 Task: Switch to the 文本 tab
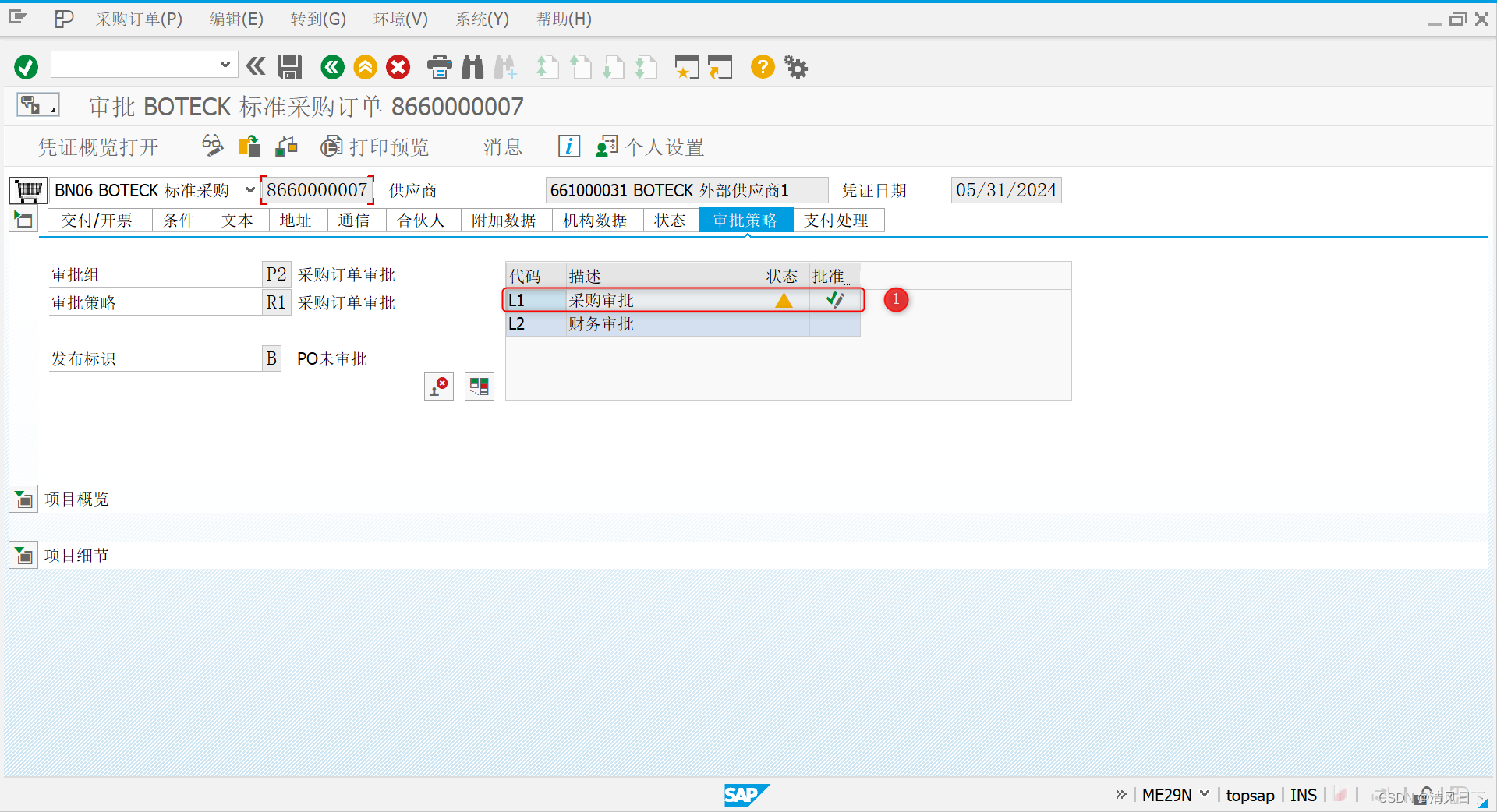[238, 221]
